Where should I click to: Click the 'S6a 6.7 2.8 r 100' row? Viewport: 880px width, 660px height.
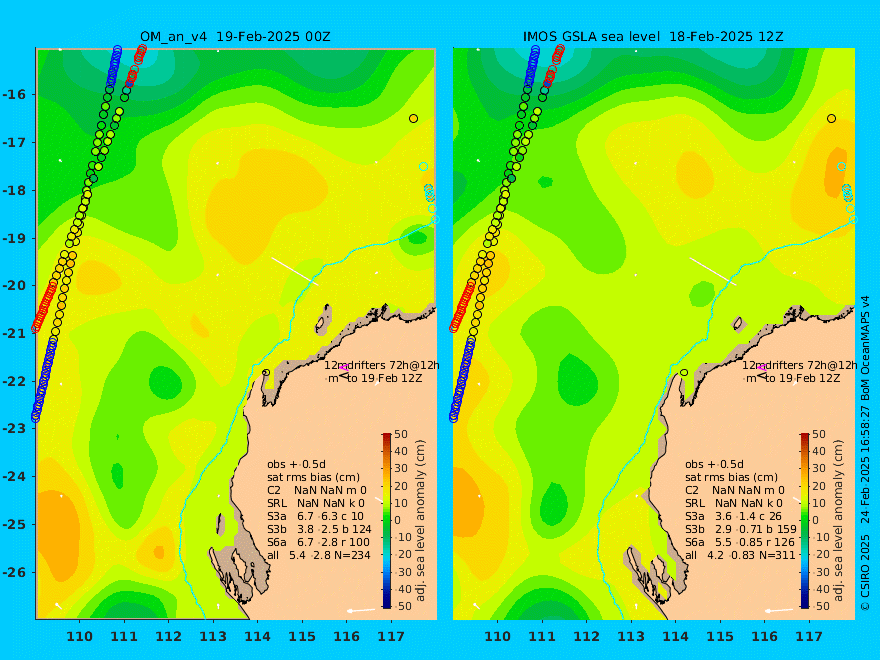(319, 542)
